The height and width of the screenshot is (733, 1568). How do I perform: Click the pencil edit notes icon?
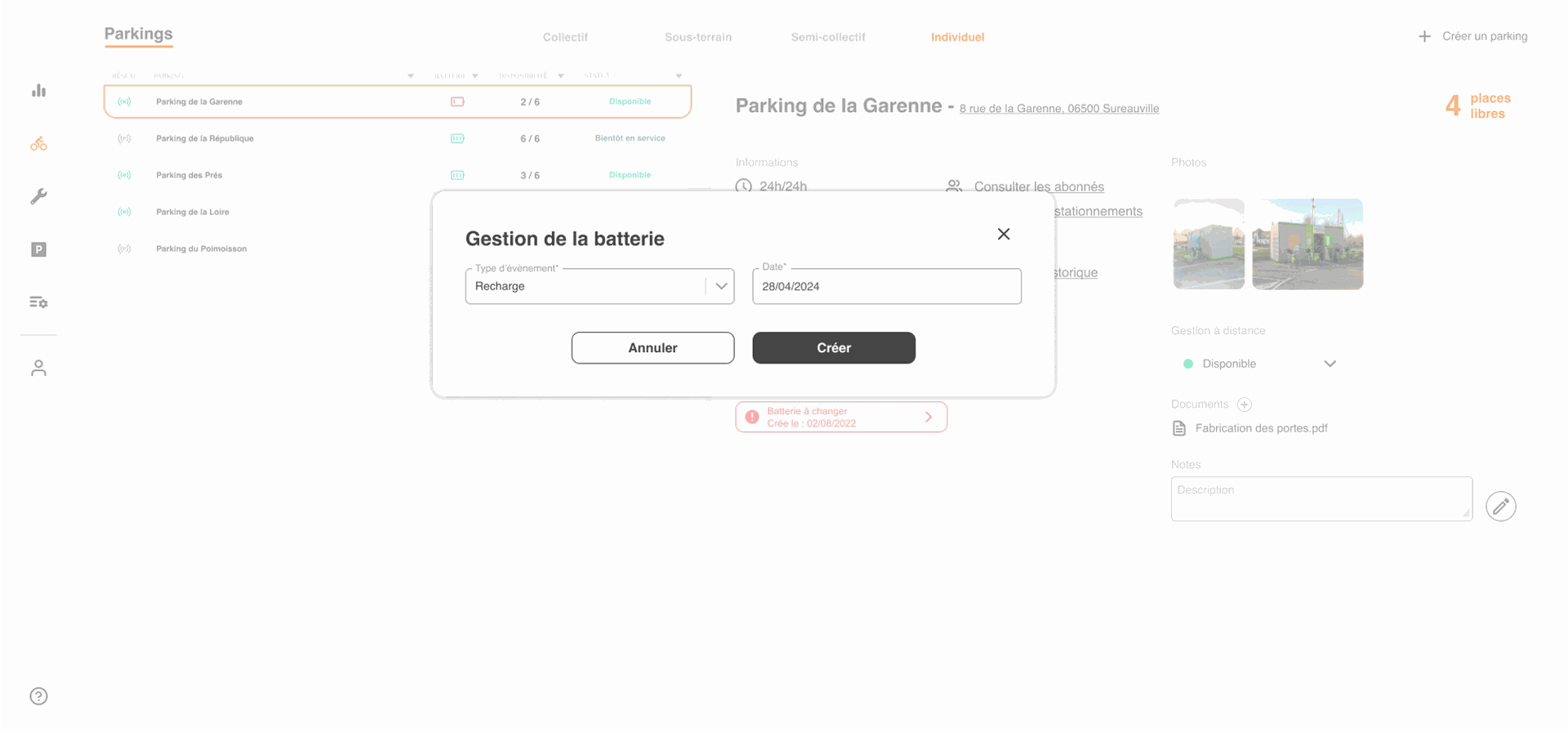(1500, 507)
